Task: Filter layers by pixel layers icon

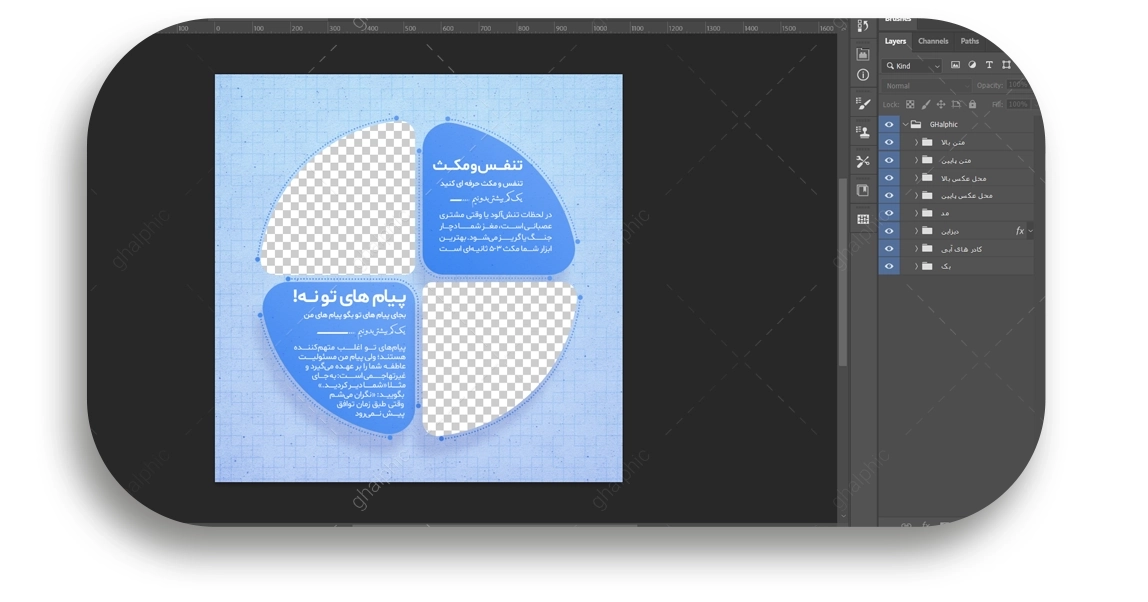Action: point(955,65)
